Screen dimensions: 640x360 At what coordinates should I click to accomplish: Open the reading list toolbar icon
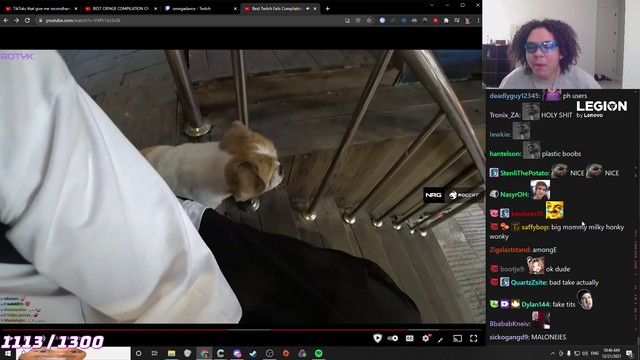(x=457, y=20)
